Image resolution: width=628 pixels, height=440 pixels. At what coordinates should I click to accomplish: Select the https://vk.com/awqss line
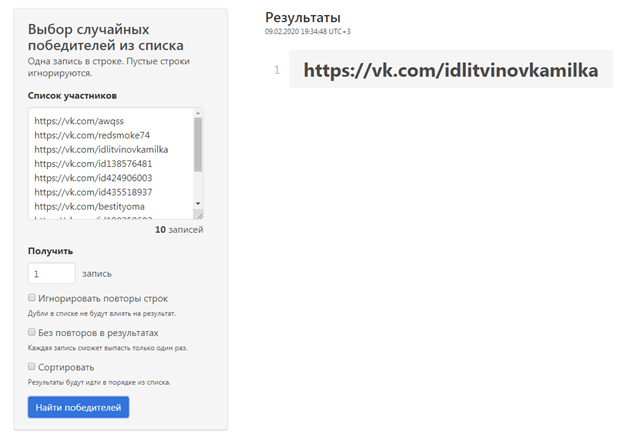click(79, 121)
